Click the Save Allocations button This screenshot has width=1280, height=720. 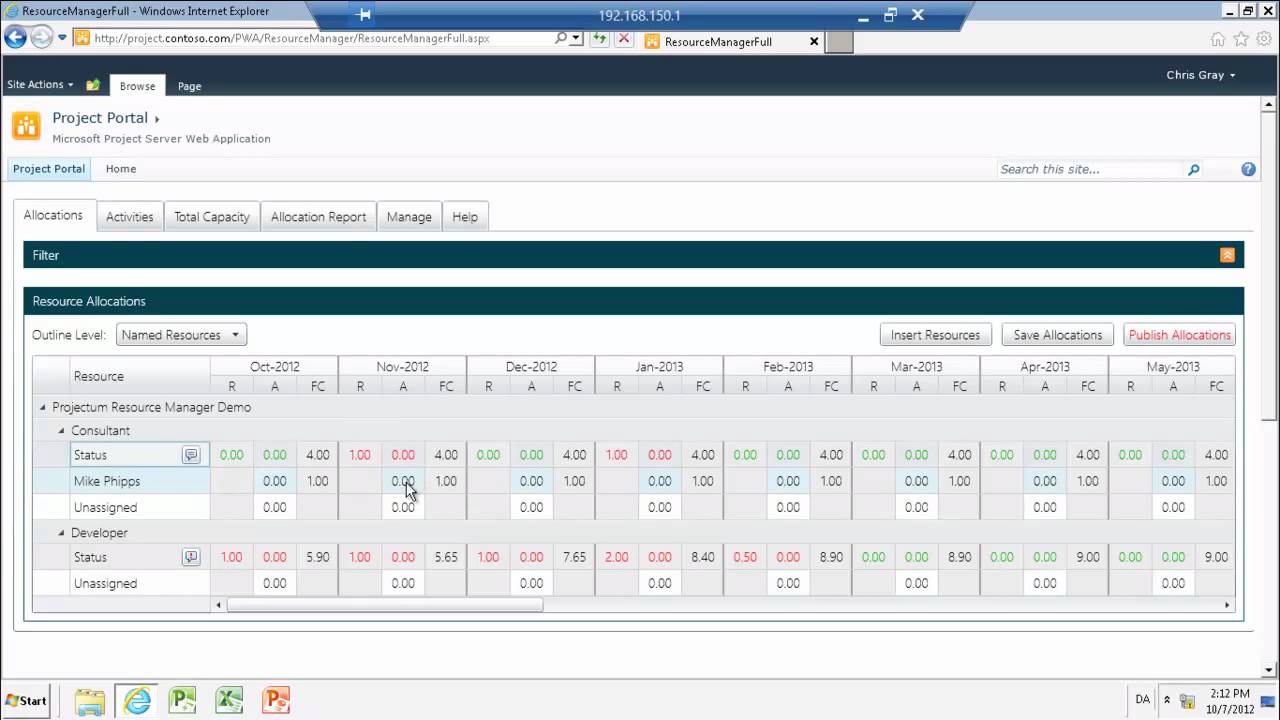(1058, 335)
